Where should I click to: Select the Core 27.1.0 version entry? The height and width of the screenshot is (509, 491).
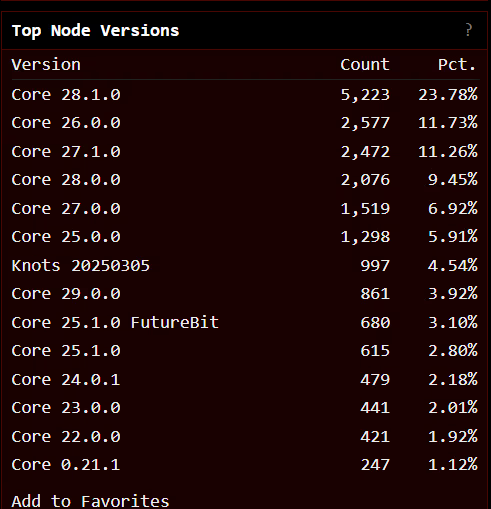(x=245, y=152)
